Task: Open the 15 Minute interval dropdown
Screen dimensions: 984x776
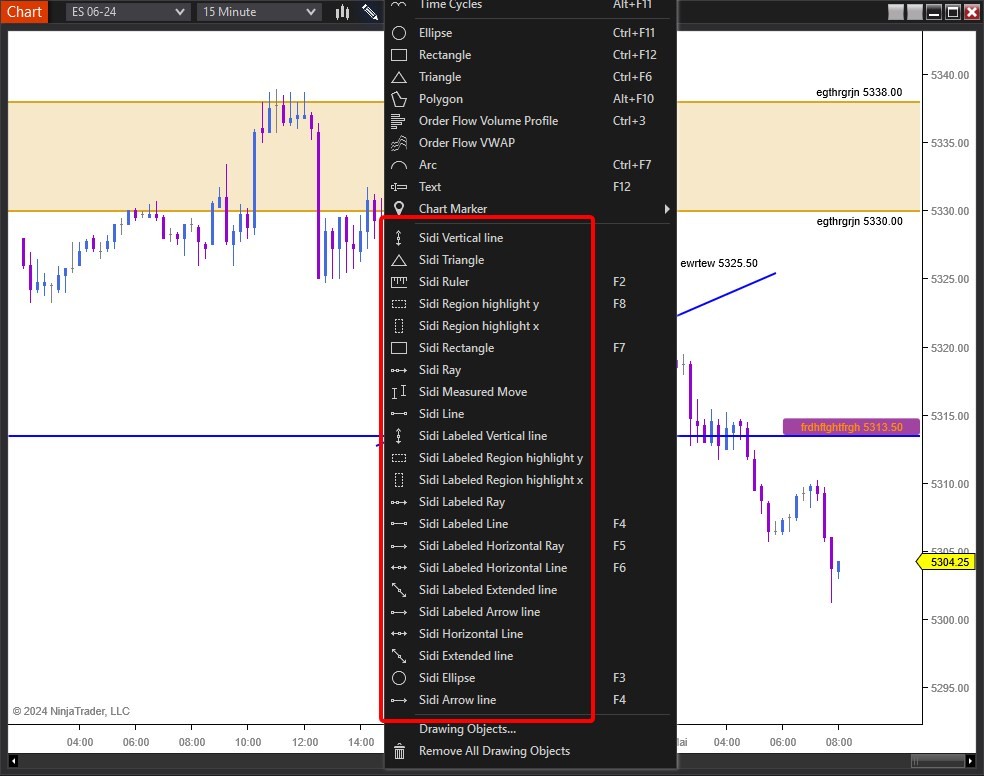Action: tap(259, 12)
